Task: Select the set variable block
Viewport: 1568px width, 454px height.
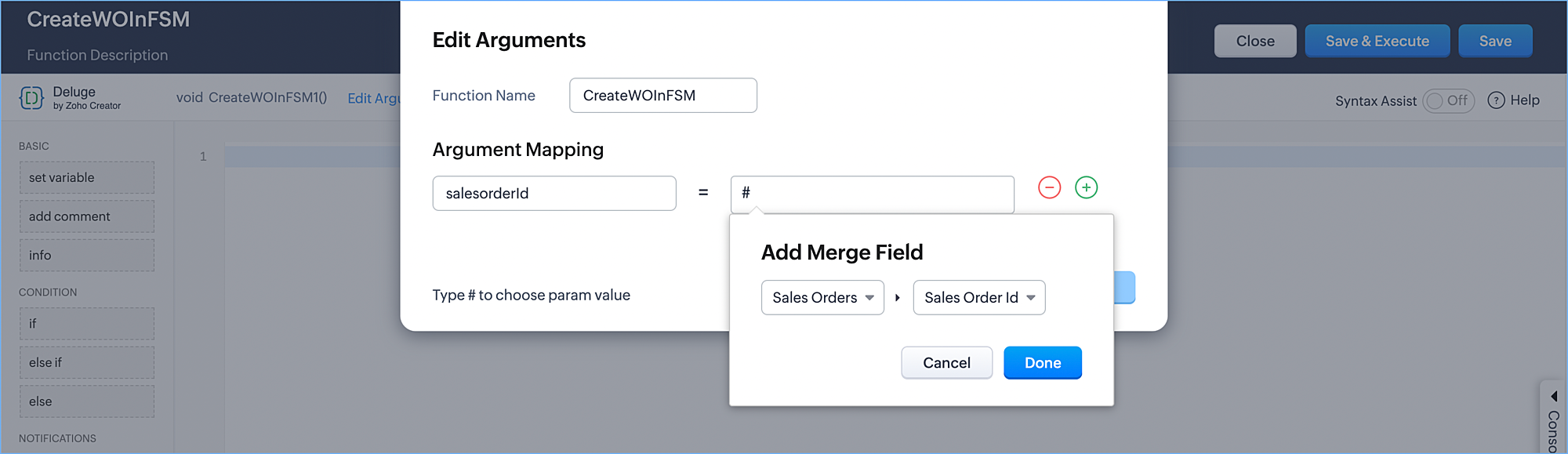Action: [x=87, y=178]
